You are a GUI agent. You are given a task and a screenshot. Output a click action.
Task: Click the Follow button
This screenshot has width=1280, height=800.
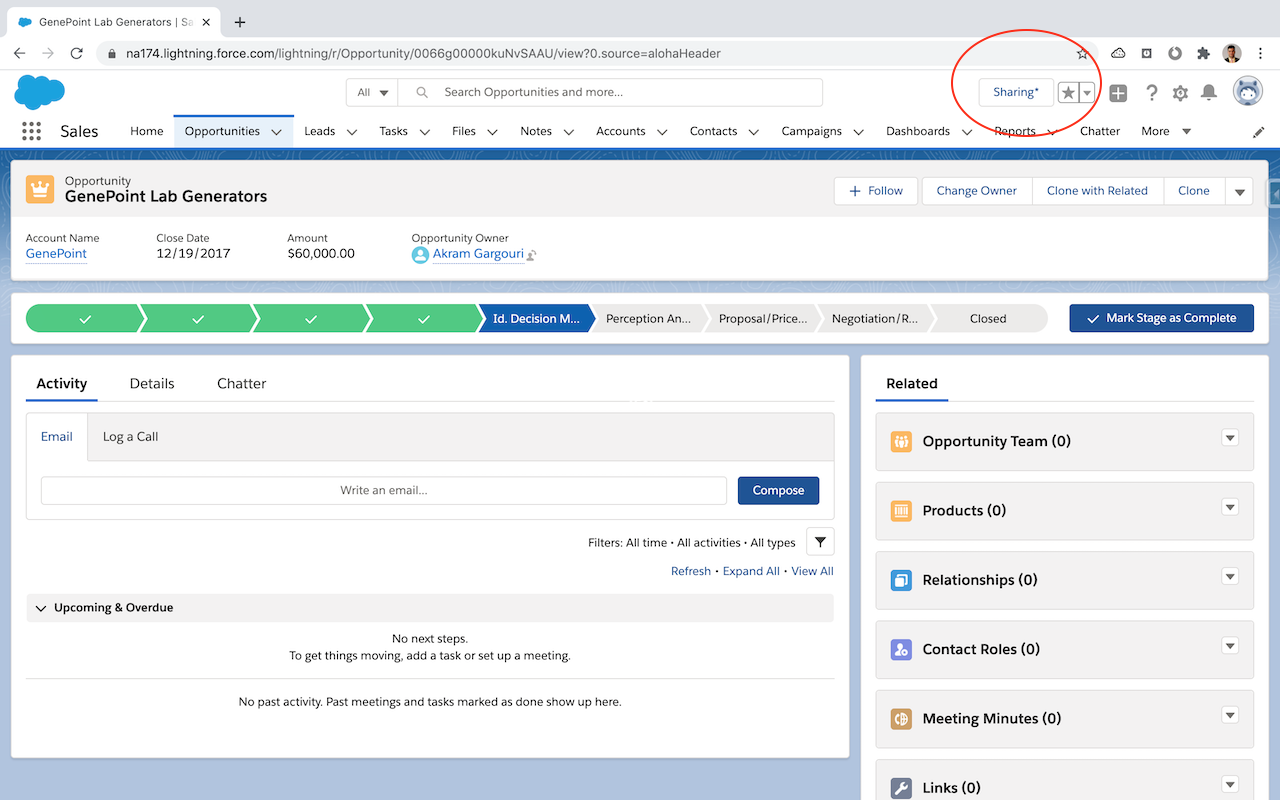point(876,191)
